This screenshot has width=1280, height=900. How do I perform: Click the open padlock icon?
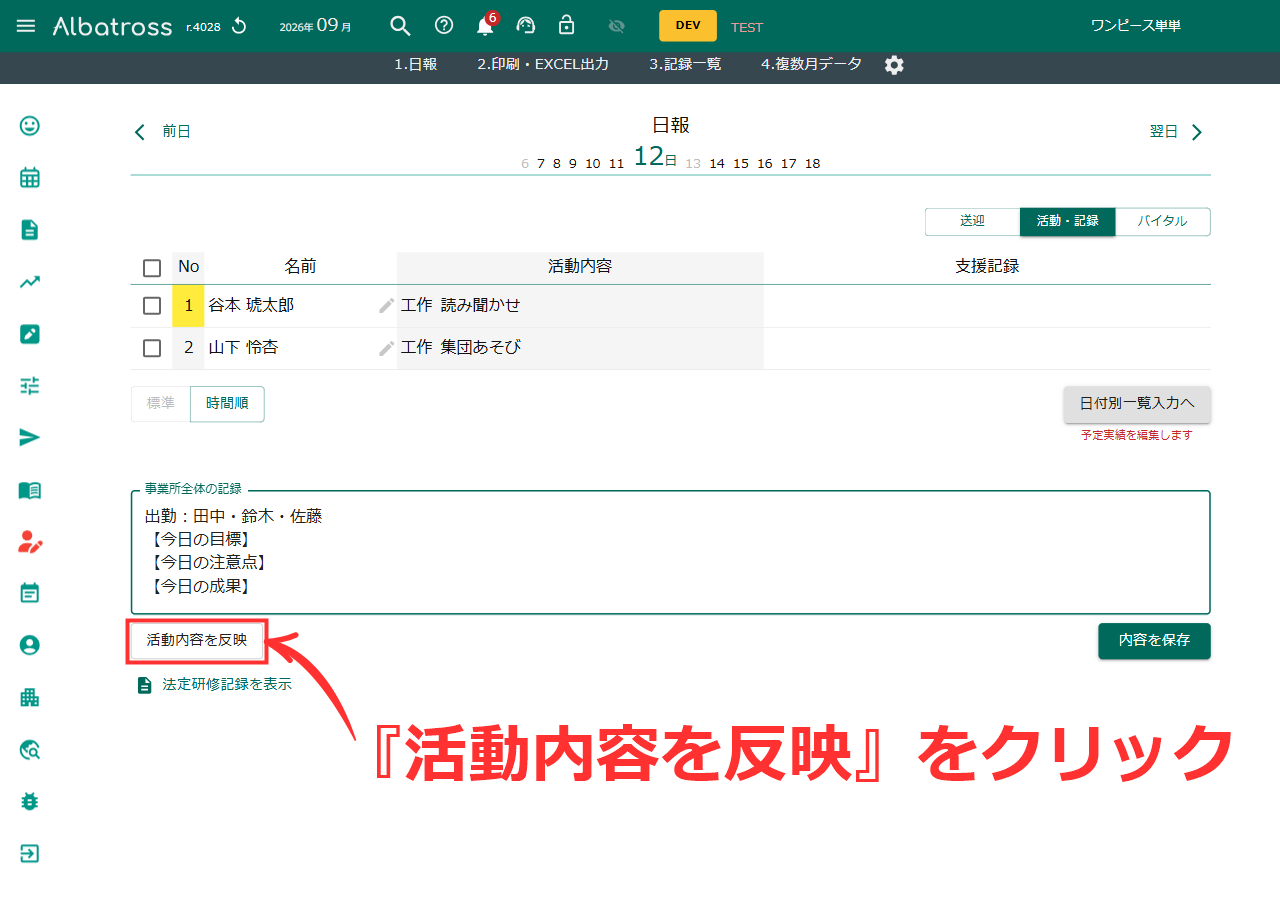(x=566, y=25)
